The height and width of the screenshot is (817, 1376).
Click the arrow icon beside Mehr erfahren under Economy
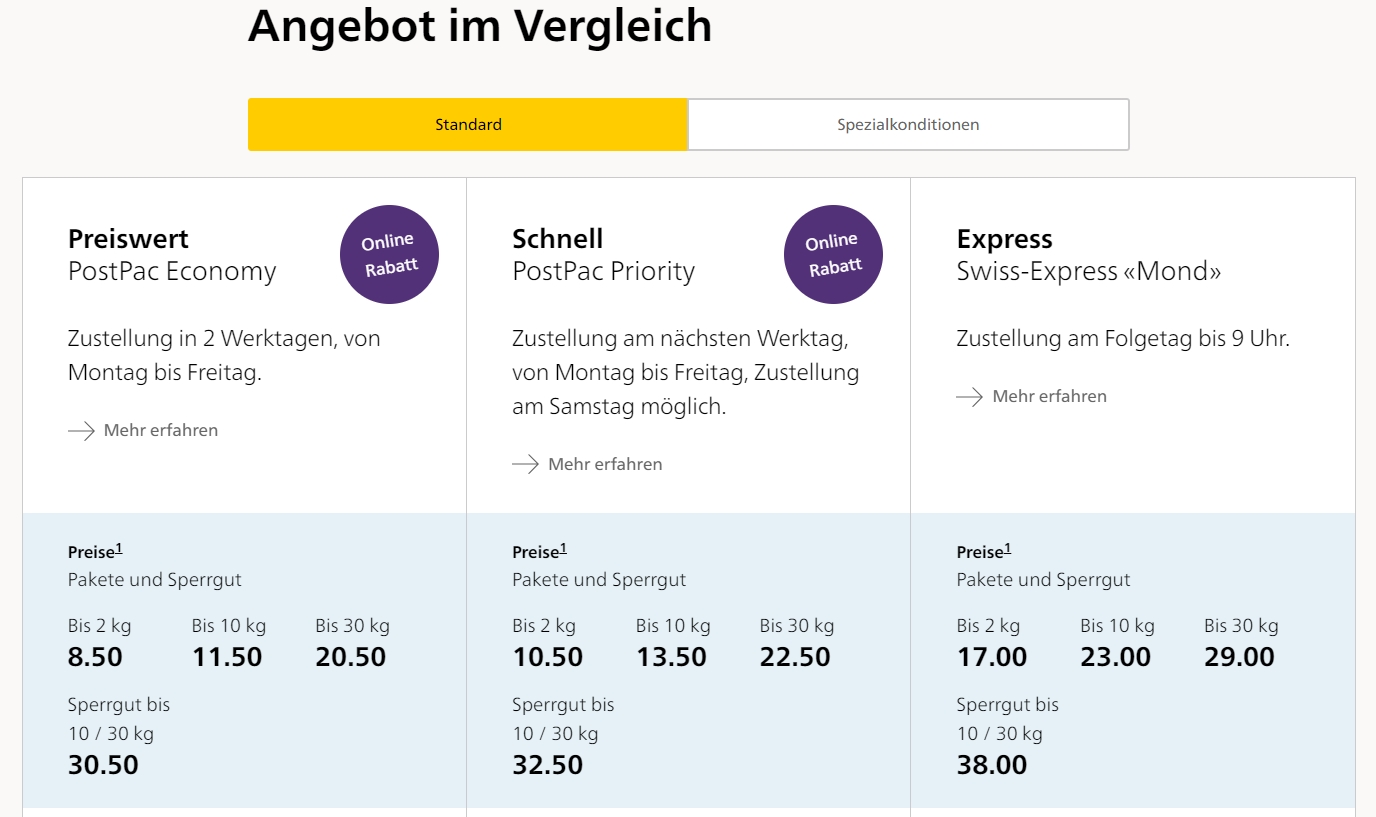(x=81, y=431)
